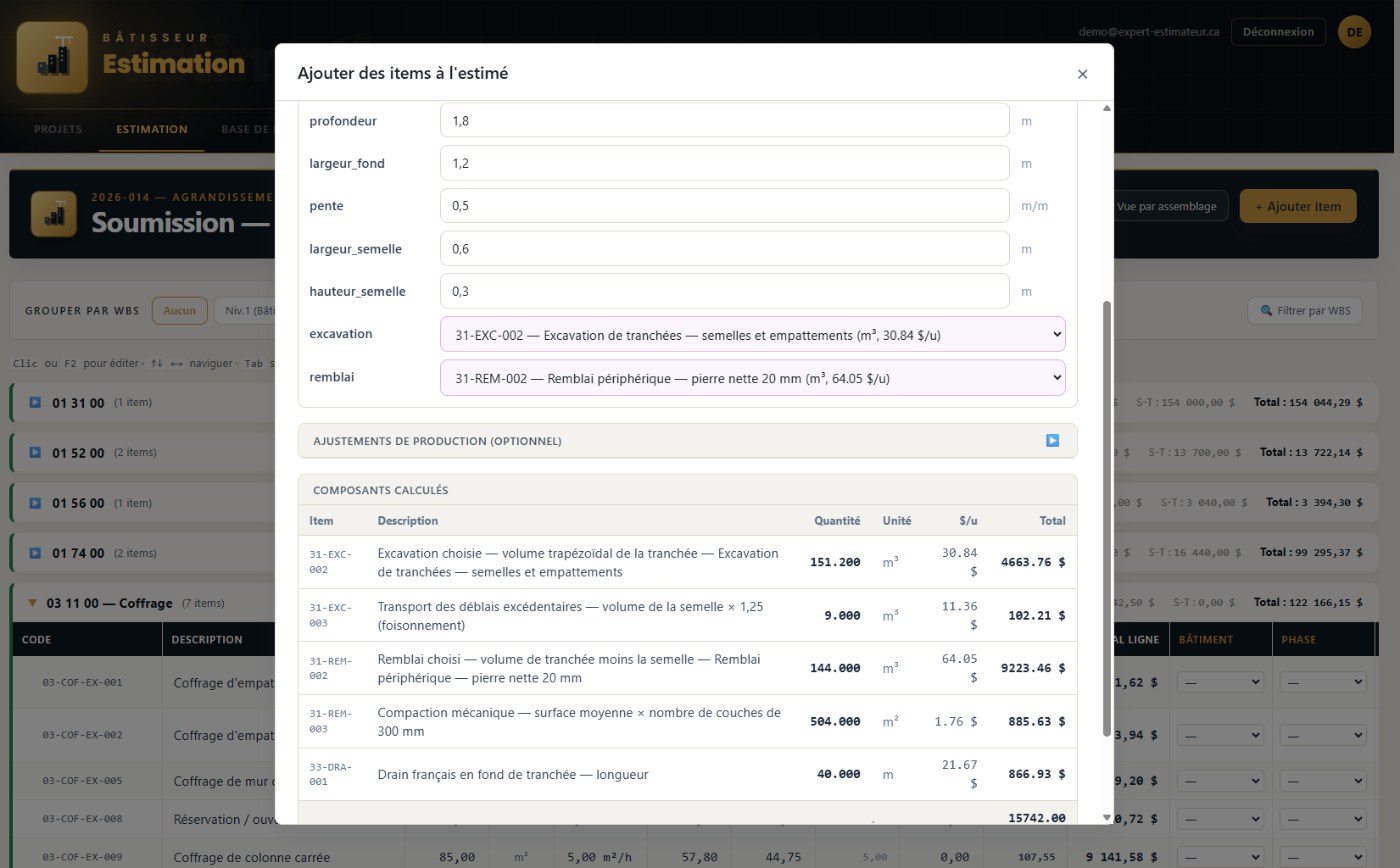Select the Estimation tab
This screenshot has width=1400, height=868.
[x=152, y=129]
